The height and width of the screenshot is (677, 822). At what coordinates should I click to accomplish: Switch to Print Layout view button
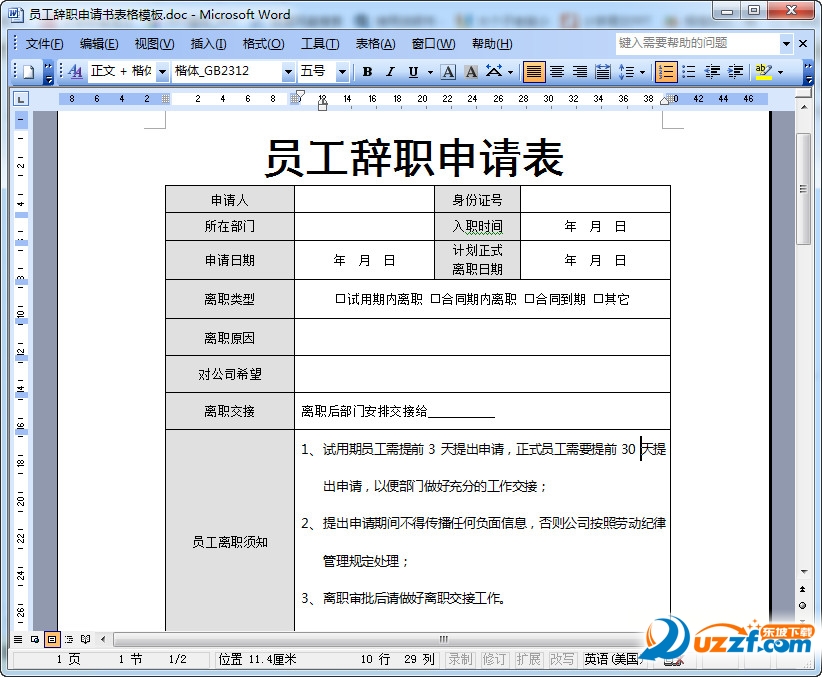tap(51, 639)
